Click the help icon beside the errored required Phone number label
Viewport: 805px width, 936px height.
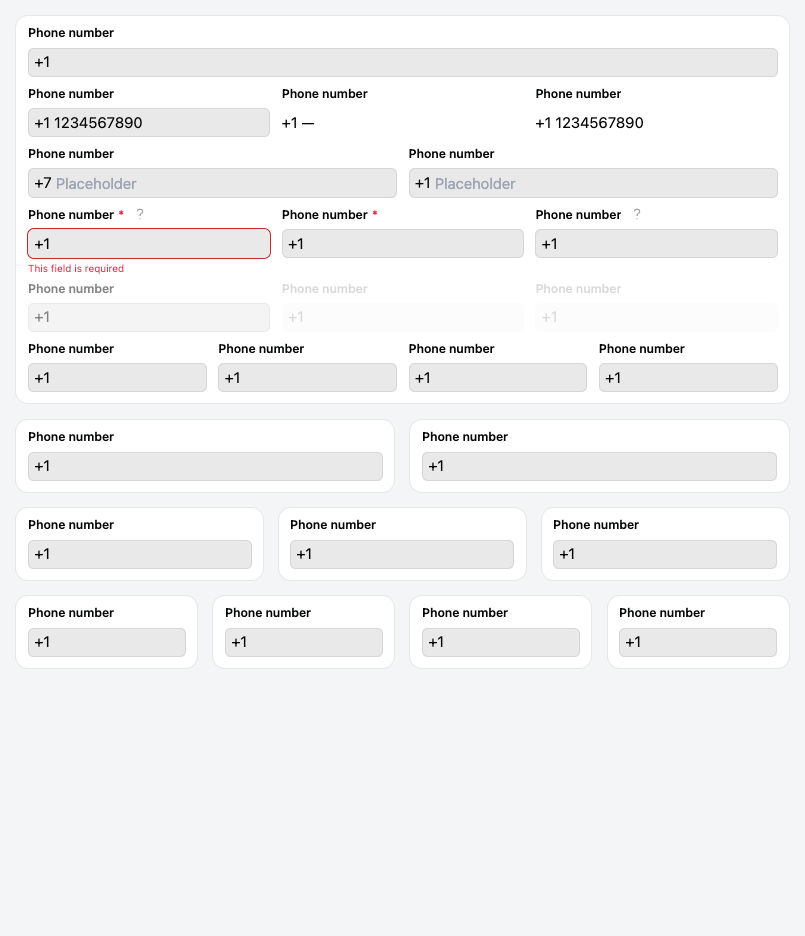point(140,214)
